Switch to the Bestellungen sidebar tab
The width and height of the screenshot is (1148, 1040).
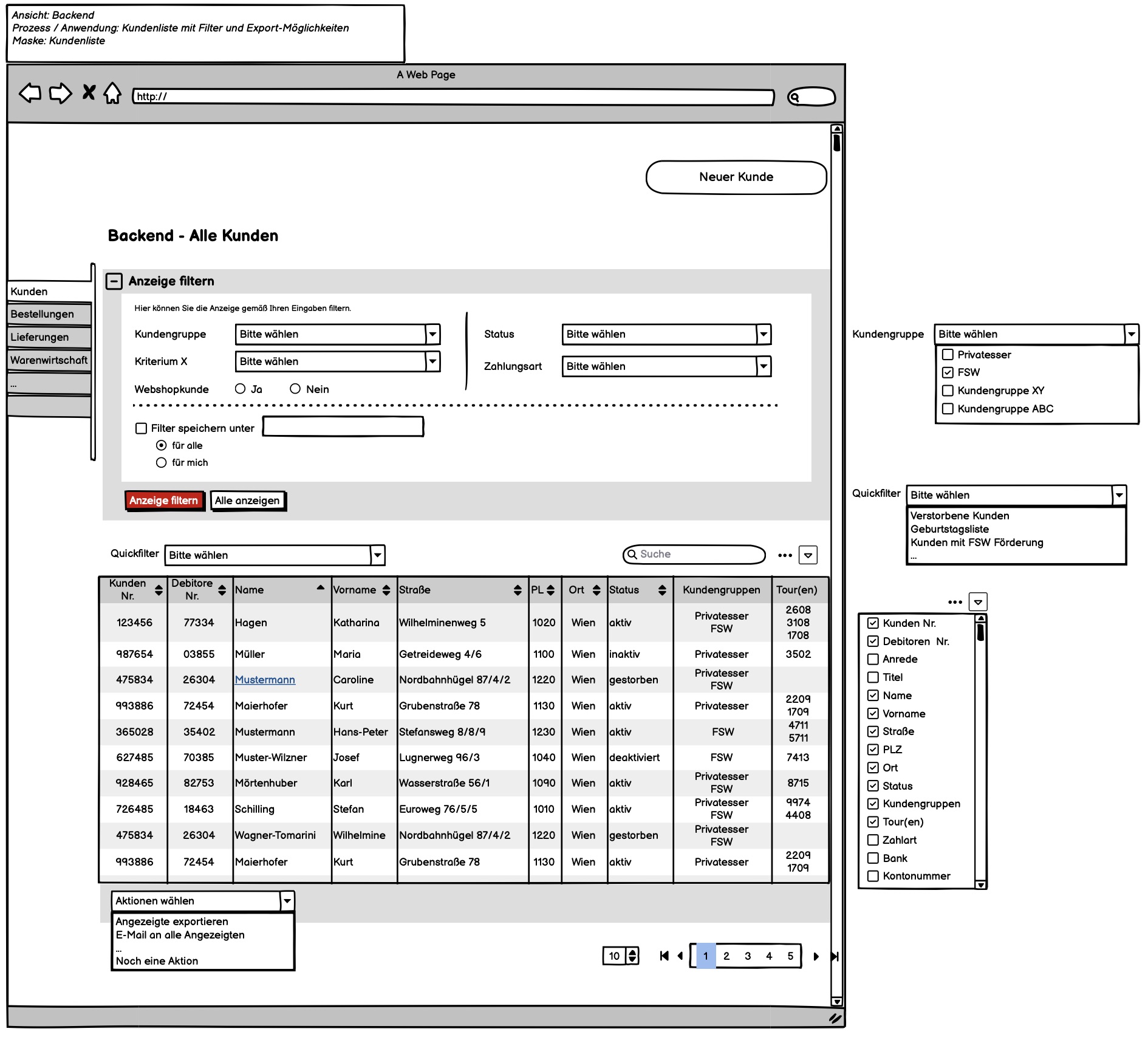[x=49, y=314]
